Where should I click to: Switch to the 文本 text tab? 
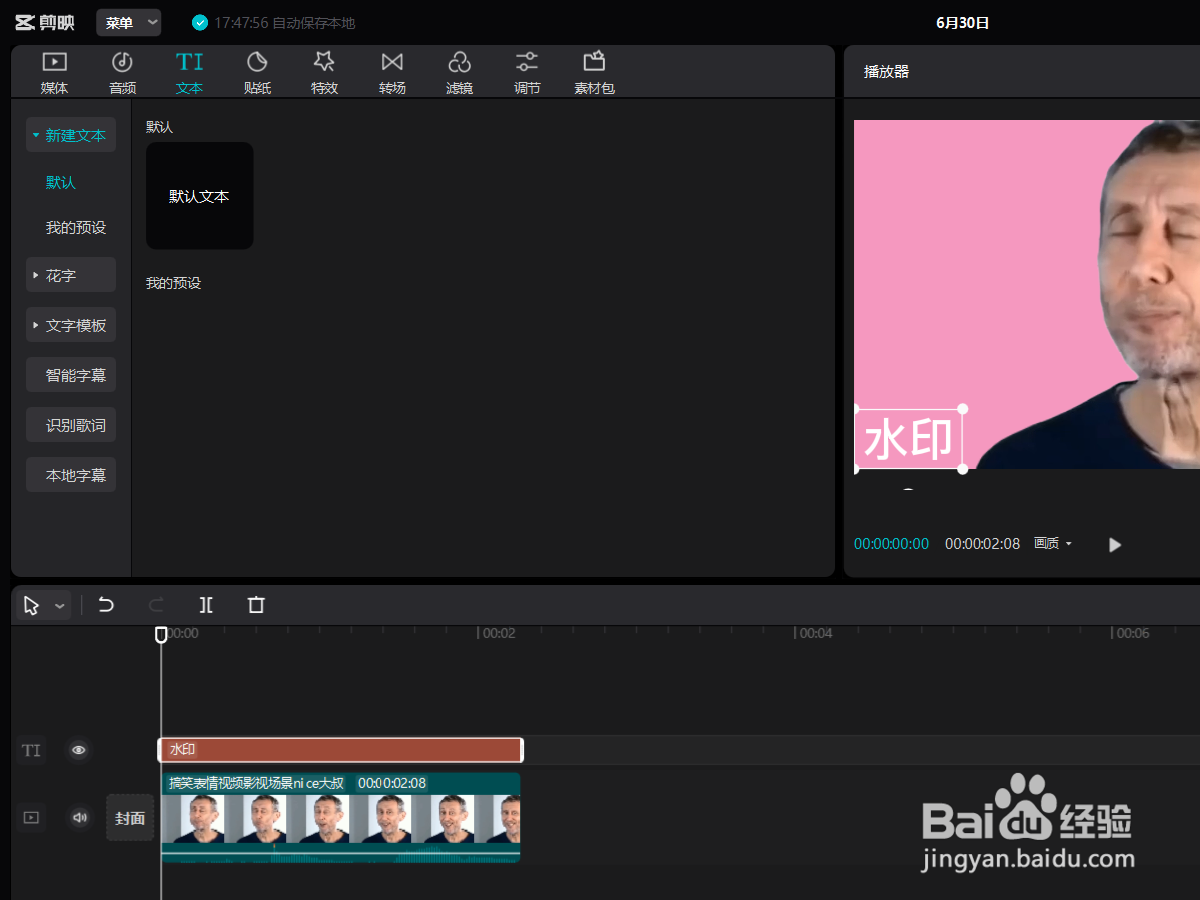coord(189,73)
